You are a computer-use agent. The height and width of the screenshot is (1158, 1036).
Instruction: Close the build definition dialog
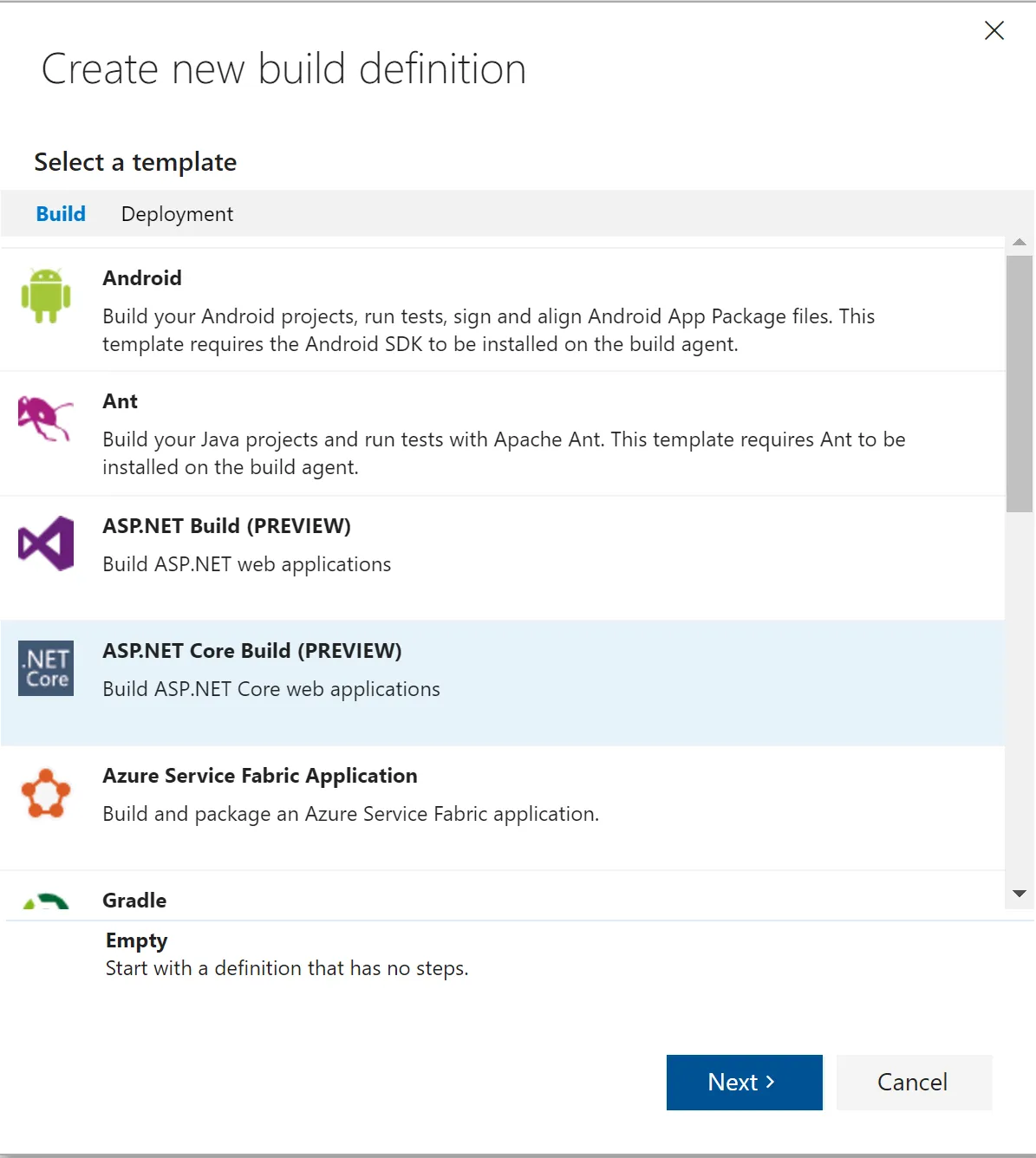994,30
